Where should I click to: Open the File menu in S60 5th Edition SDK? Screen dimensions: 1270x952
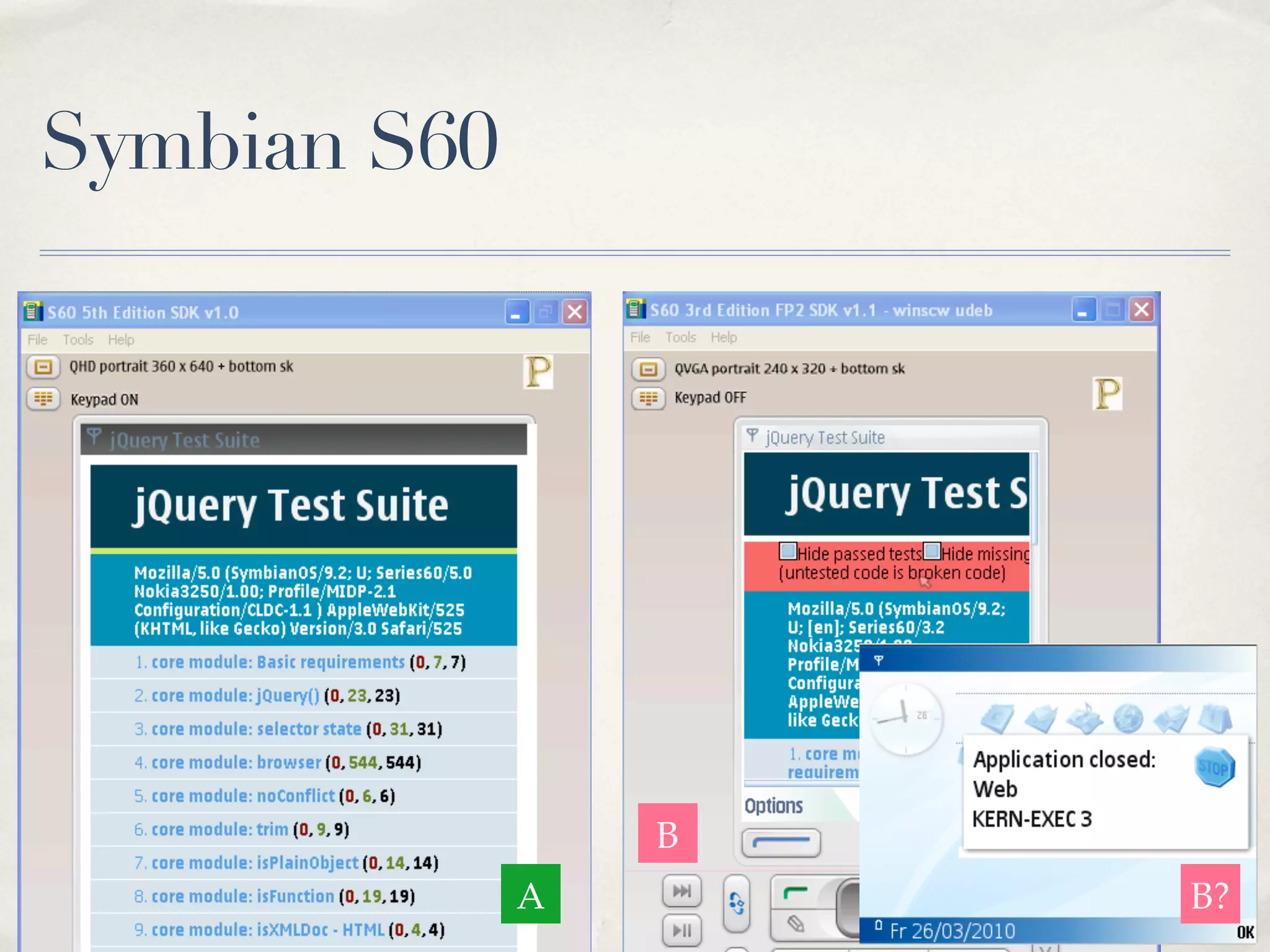point(37,340)
